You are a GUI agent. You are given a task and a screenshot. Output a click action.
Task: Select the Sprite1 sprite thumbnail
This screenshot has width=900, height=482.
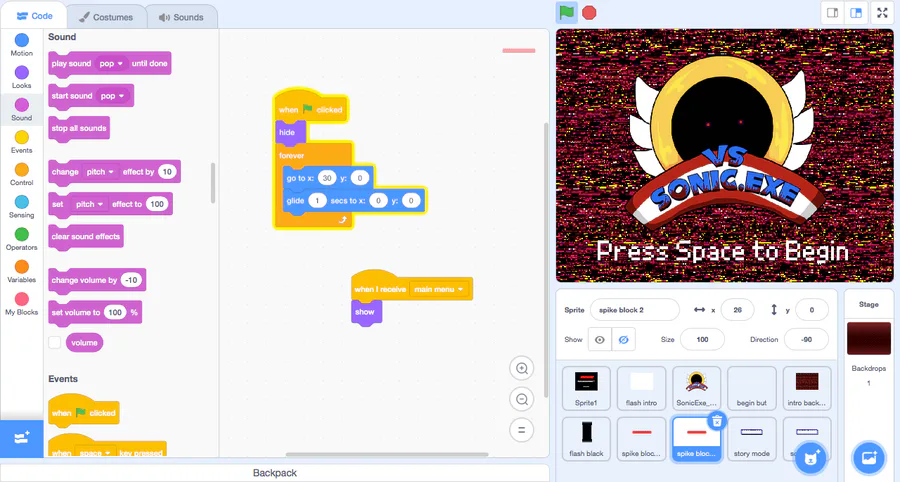click(586, 388)
